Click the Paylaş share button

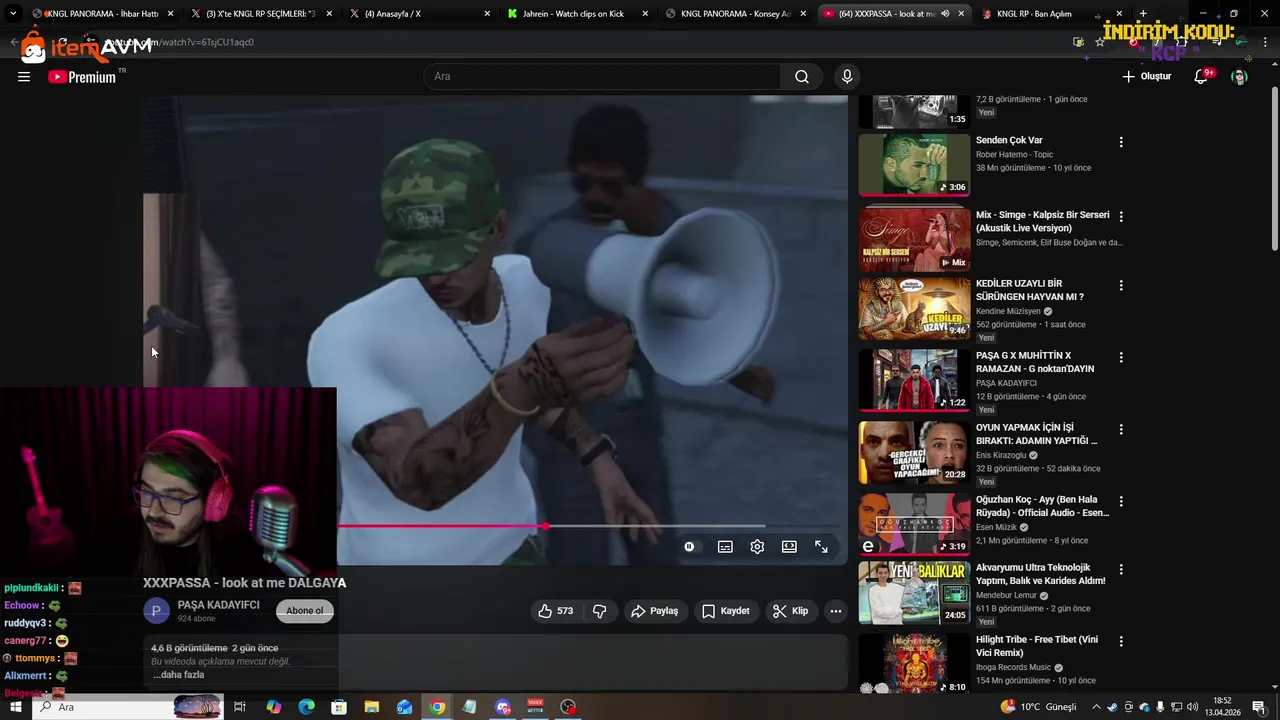coord(654,611)
